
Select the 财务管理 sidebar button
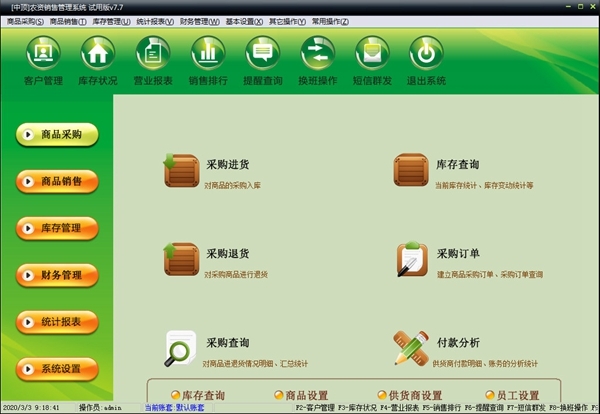click(x=57, y=275)
